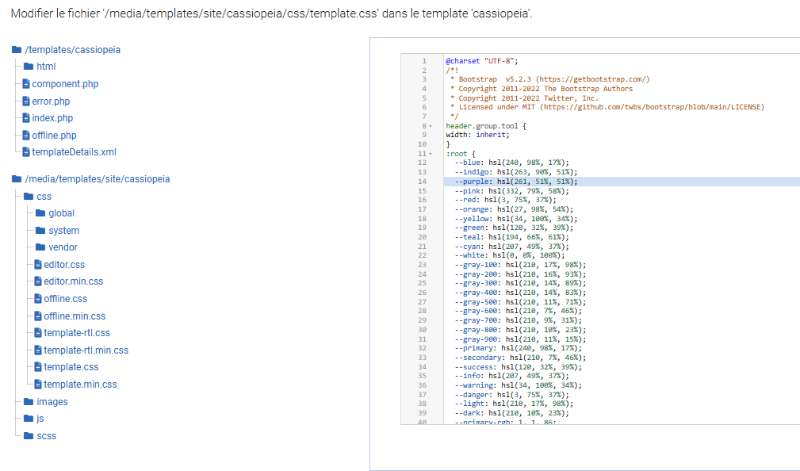The width and height of the screenshot is (800, 471).
Task: Click the --white: hsl(0, 0%, 100%) line
Action: coord(510,256)
